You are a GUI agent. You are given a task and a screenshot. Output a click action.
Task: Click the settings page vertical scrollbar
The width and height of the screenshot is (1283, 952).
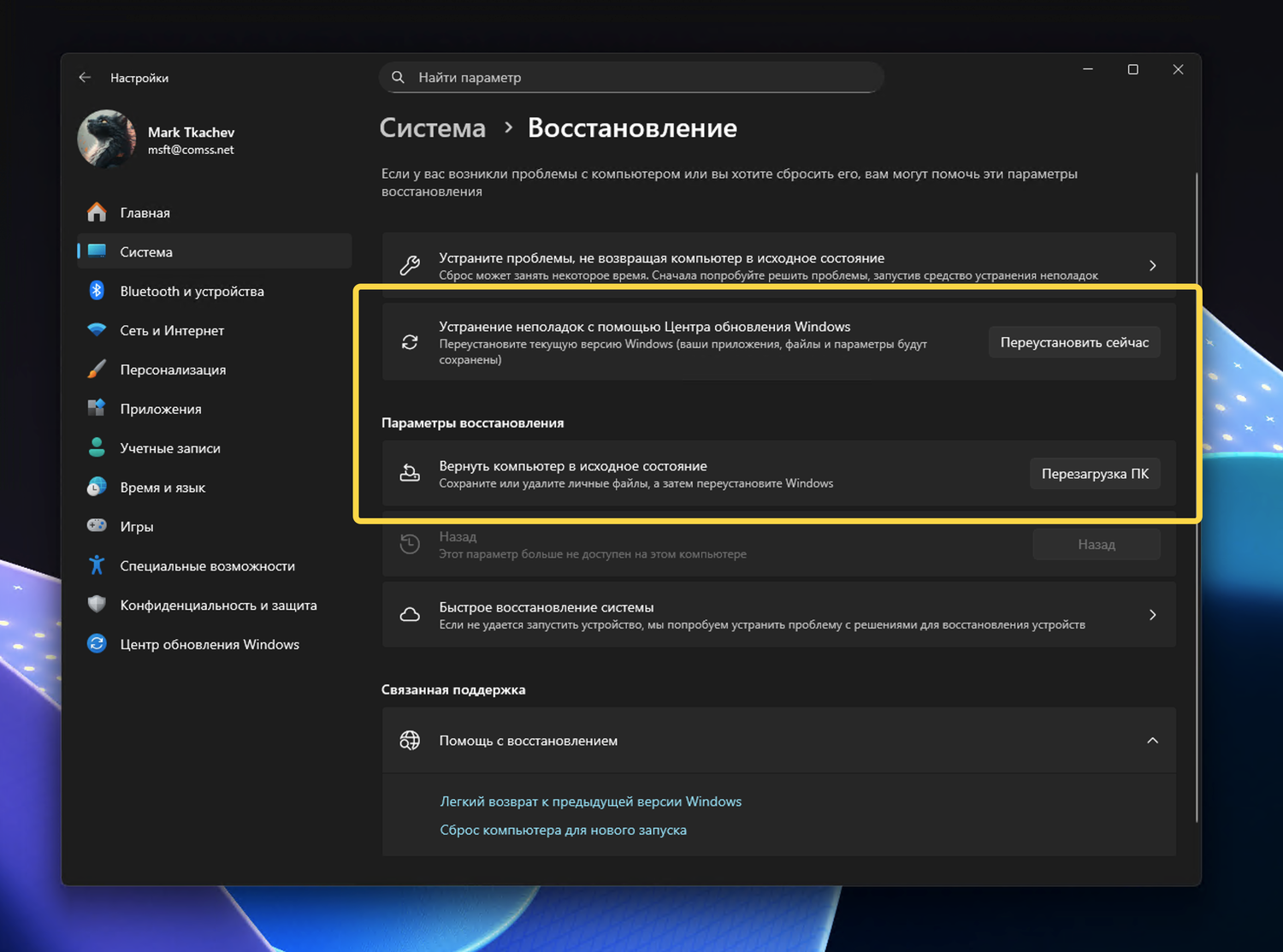point(1196,498)
